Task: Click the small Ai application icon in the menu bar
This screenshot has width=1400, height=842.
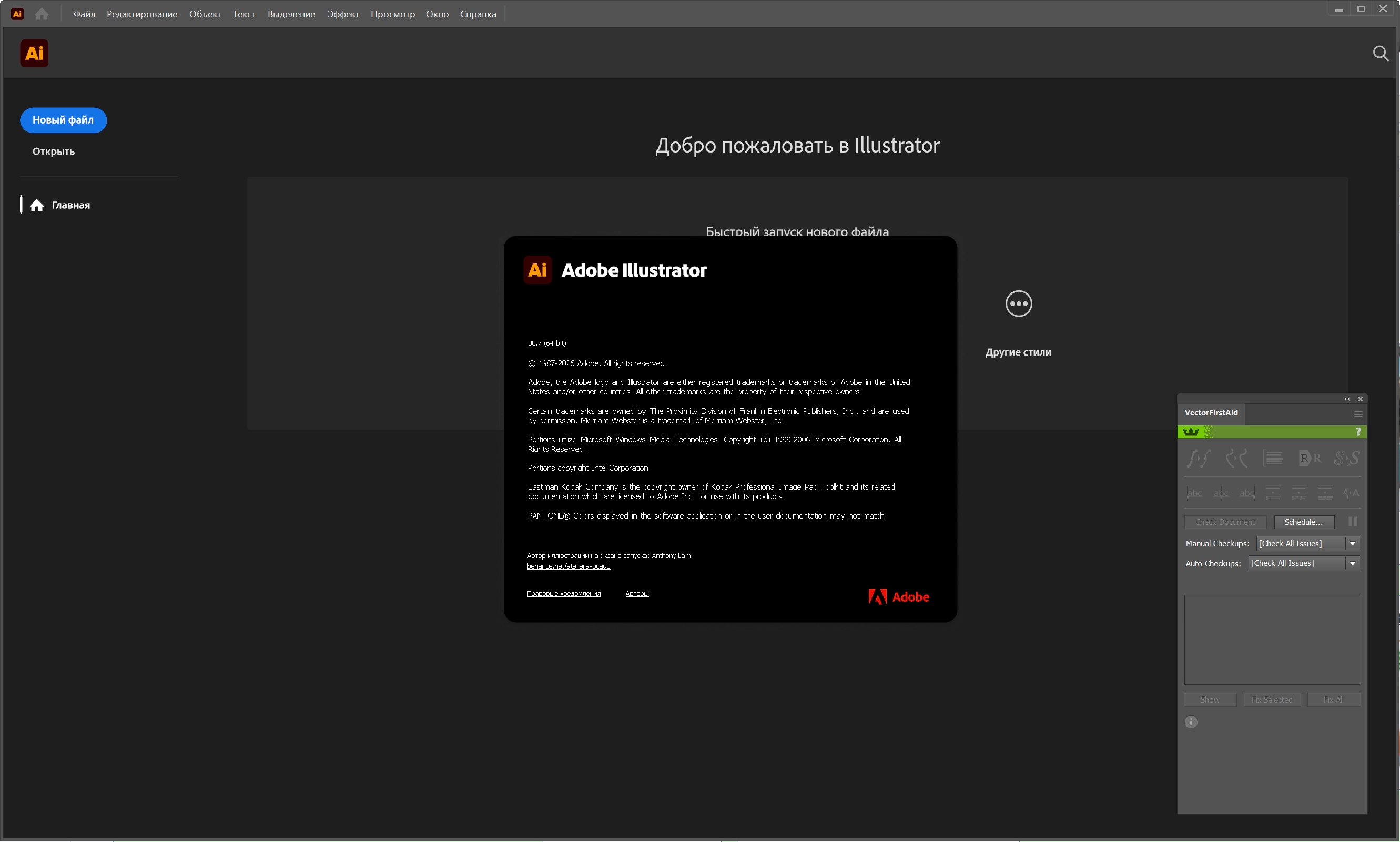Action: pos(17,14)
